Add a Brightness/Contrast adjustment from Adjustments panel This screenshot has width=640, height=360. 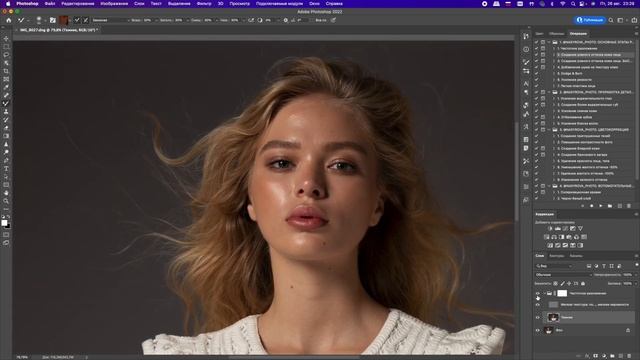[550, 229]
